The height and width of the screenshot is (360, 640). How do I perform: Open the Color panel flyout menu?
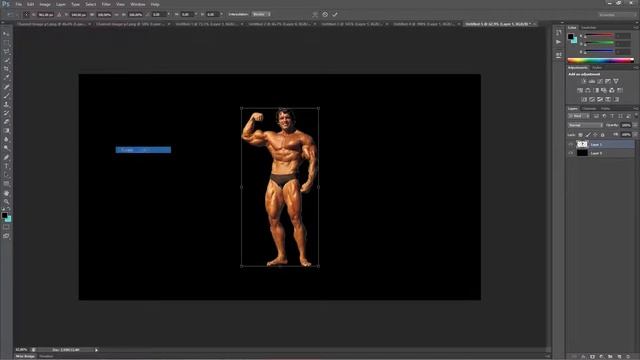(636, 28)
